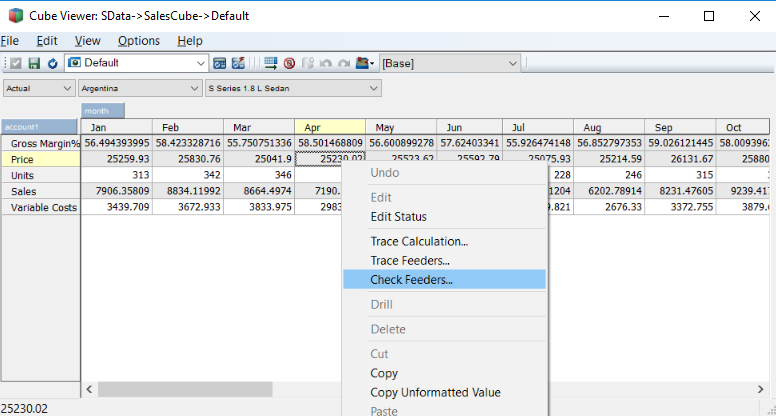Image resolution: width=776 pixels, height=416 pixels.
Task: Click the red circular stop icon
Action: 289,63
